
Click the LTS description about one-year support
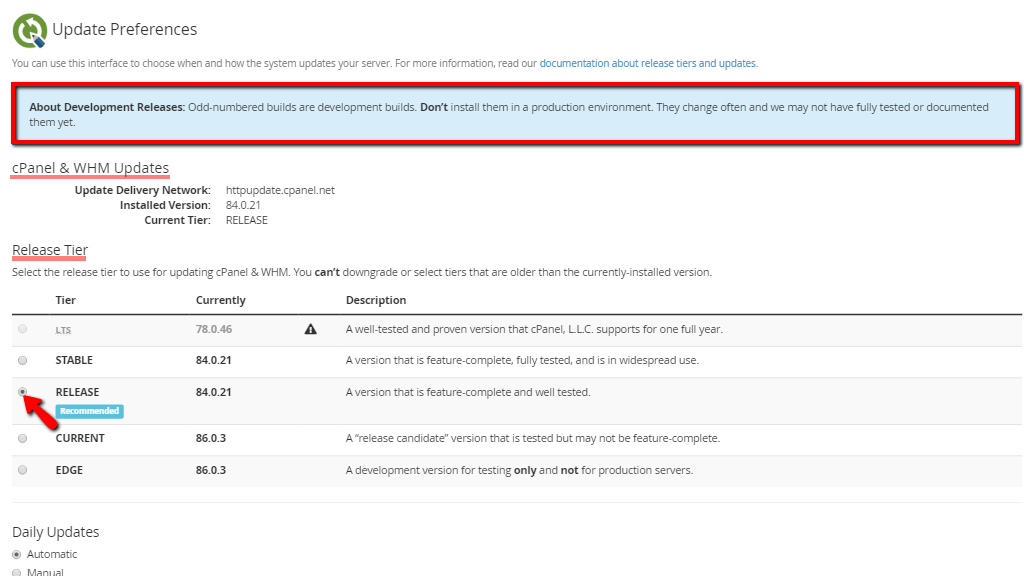click(x=534, y=329)
